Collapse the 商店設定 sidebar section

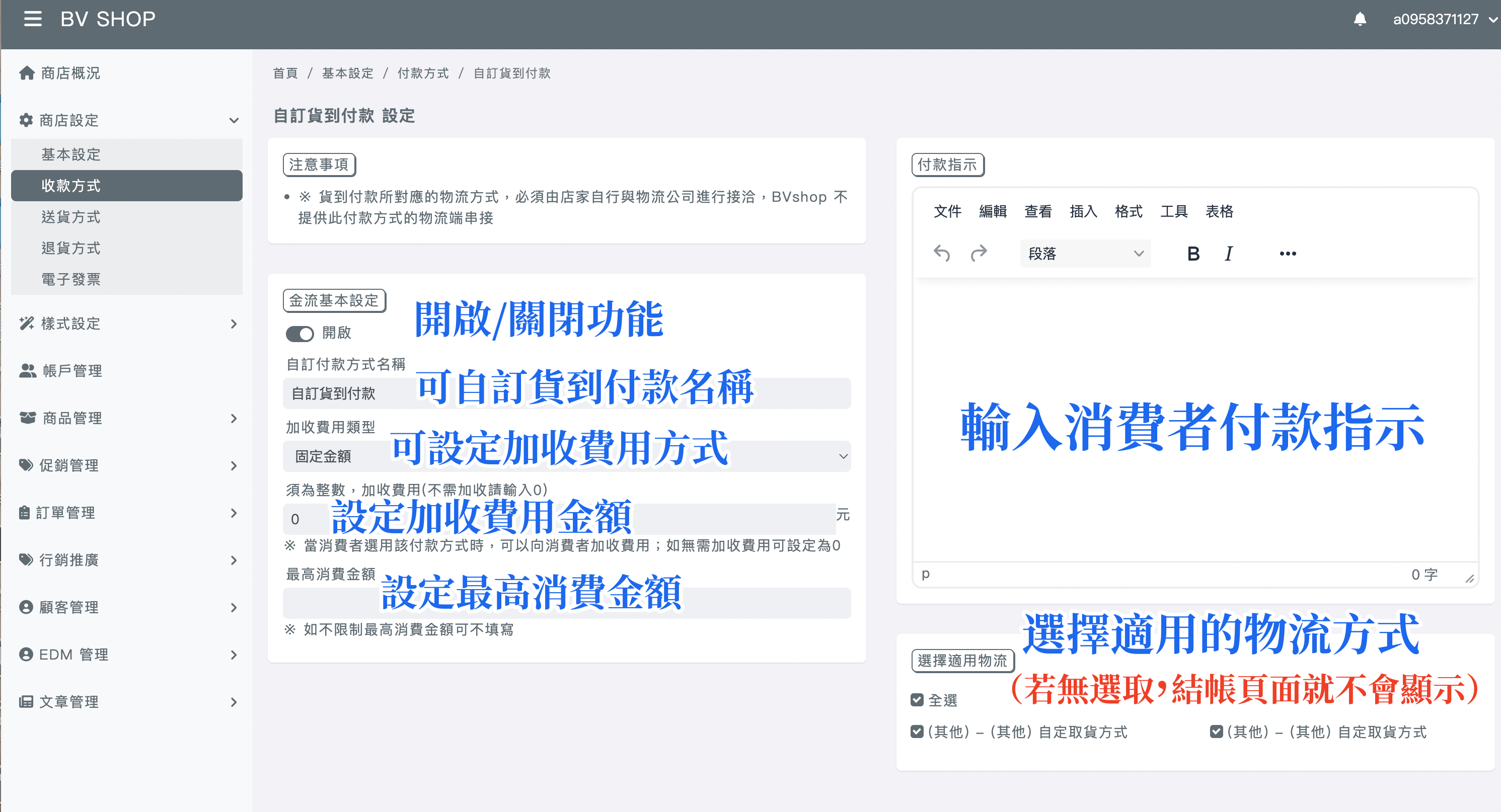click(234, 121)
